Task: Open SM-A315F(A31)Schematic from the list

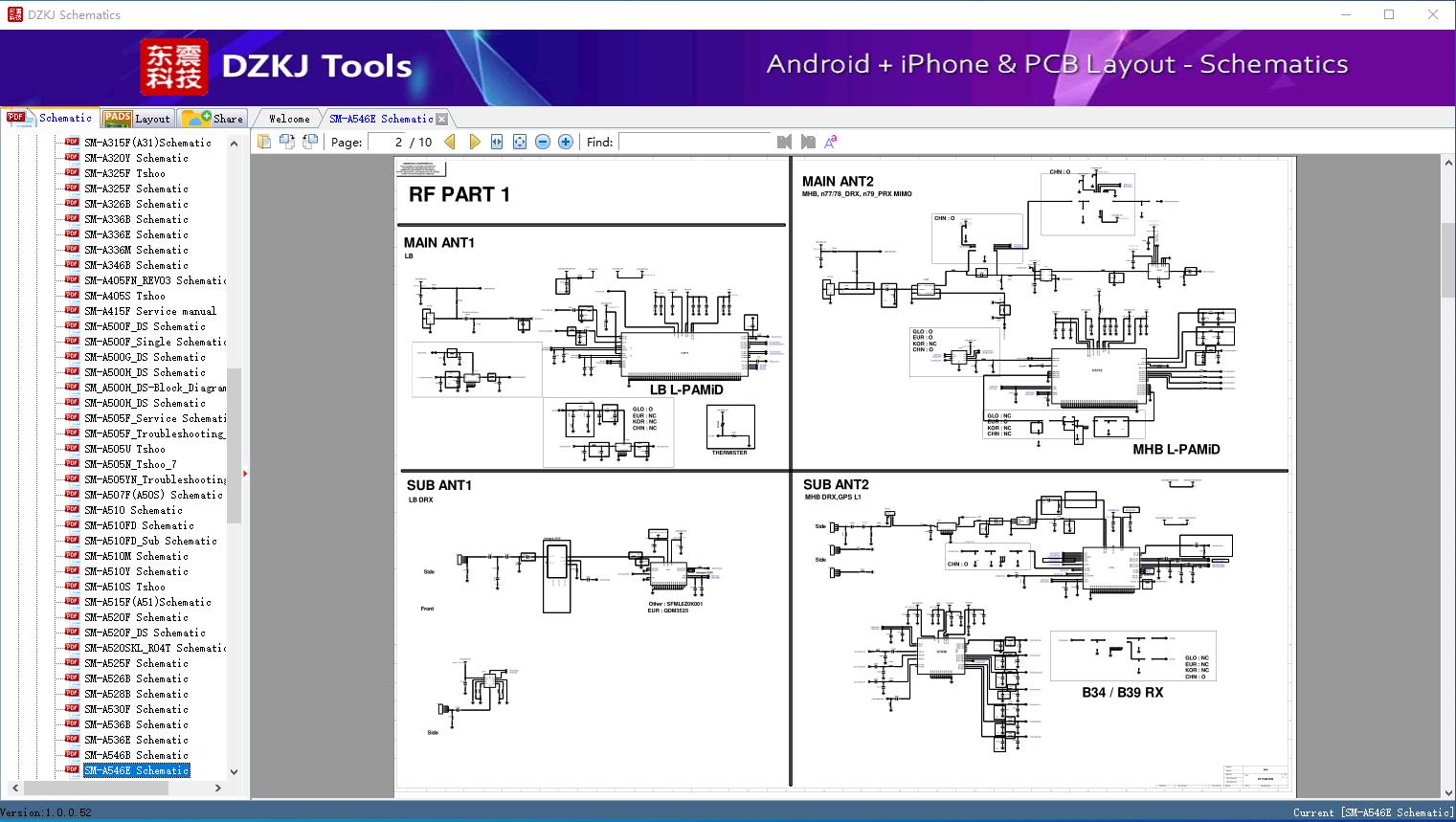Action: tap(147, 143)
